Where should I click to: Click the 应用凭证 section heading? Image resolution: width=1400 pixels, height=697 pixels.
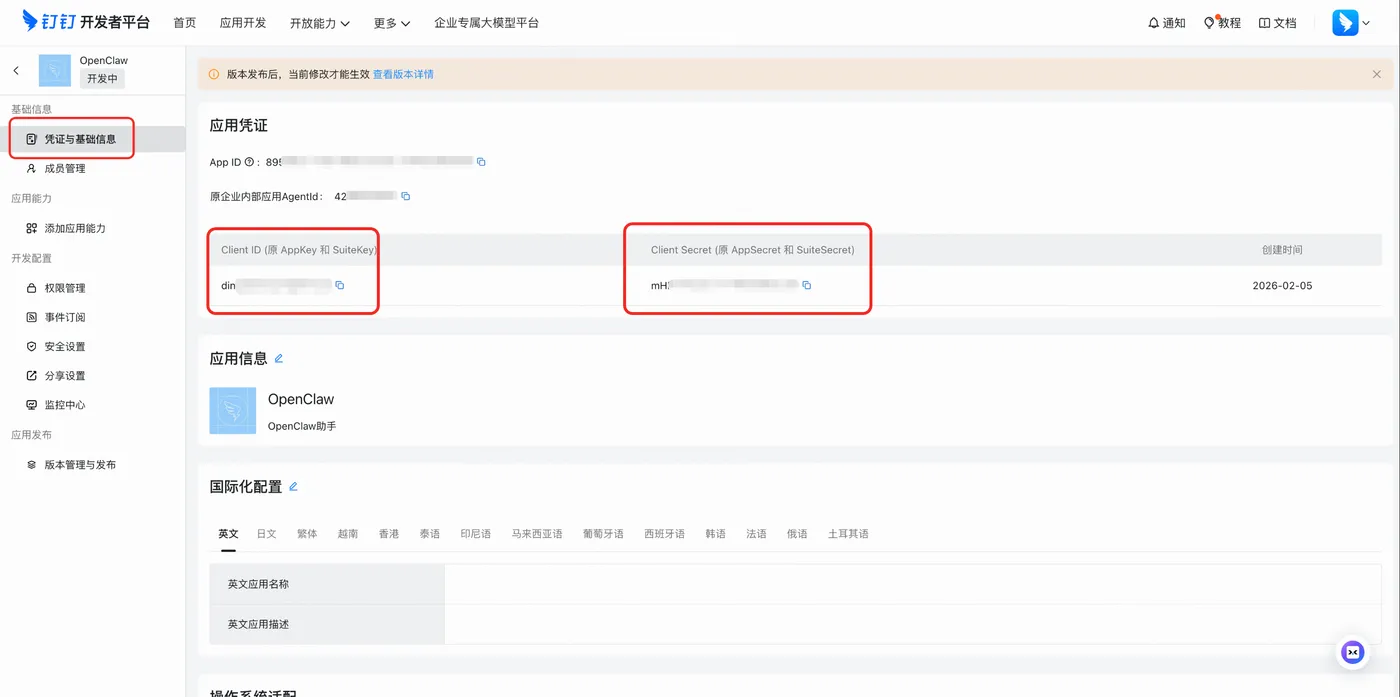click(238, 126)
